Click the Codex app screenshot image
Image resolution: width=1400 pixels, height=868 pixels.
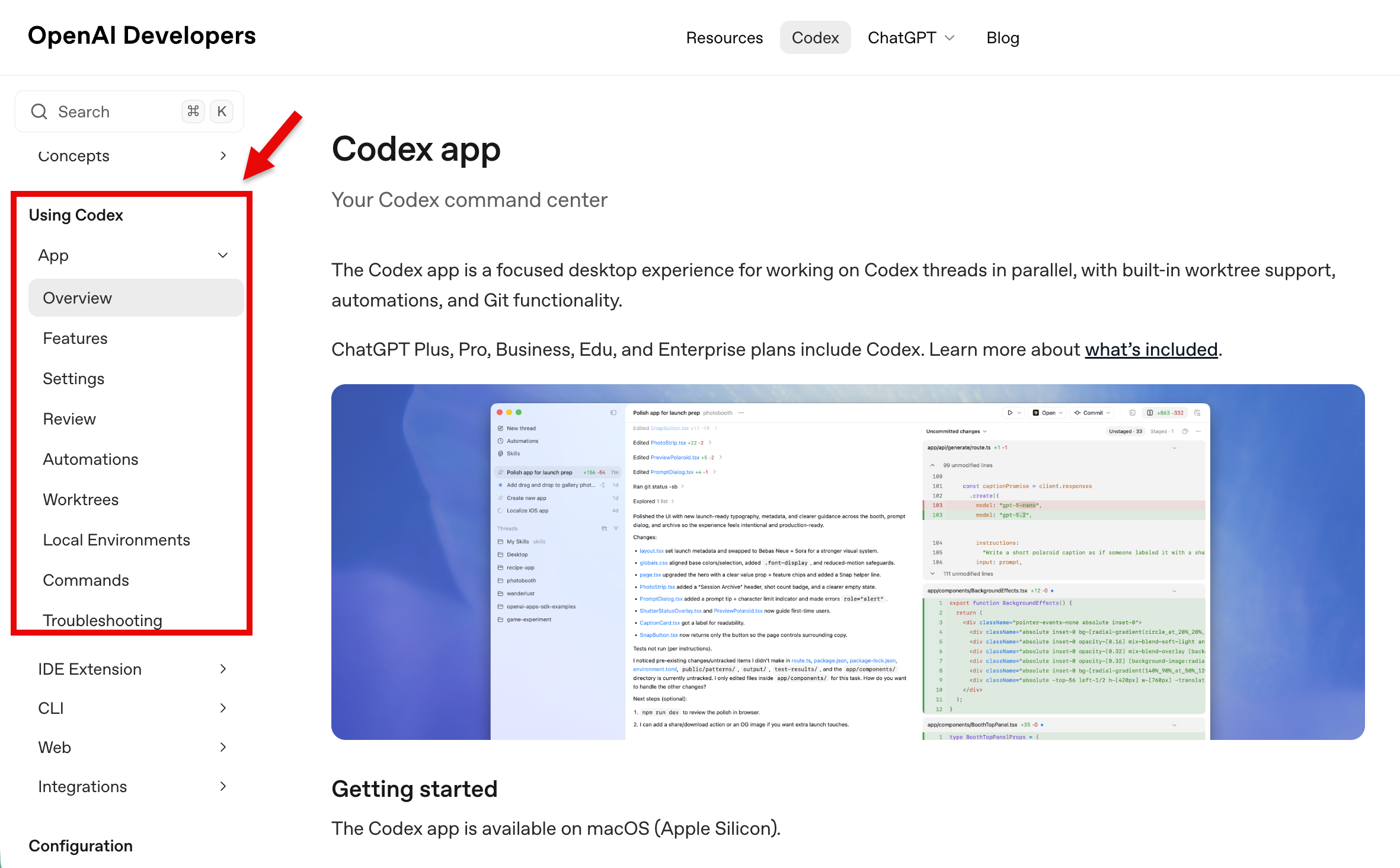(848, 562)
